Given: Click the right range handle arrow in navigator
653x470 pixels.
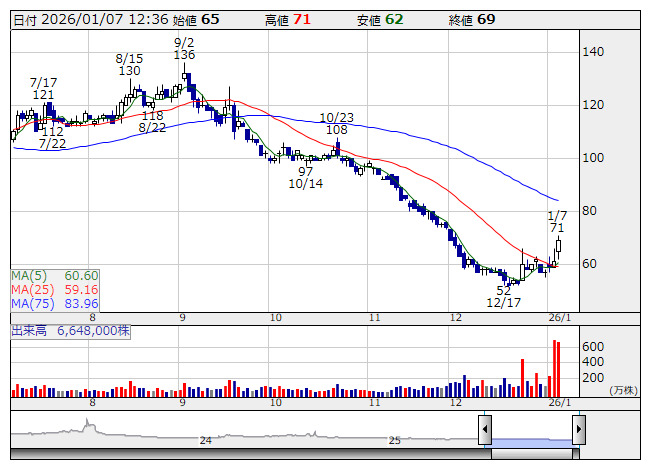Looking at the screenshot, I should pos(578,431).
